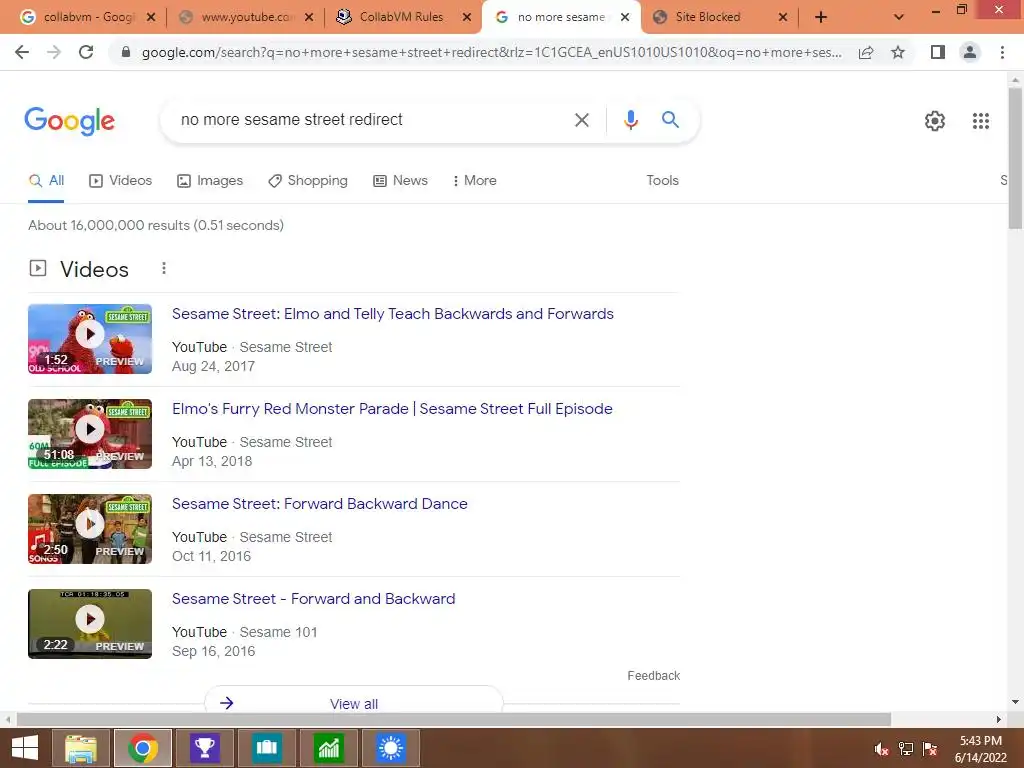The image size is (1024, 768).
Task: Open the blue sun app in taskbar
Action: click(391, 748)
